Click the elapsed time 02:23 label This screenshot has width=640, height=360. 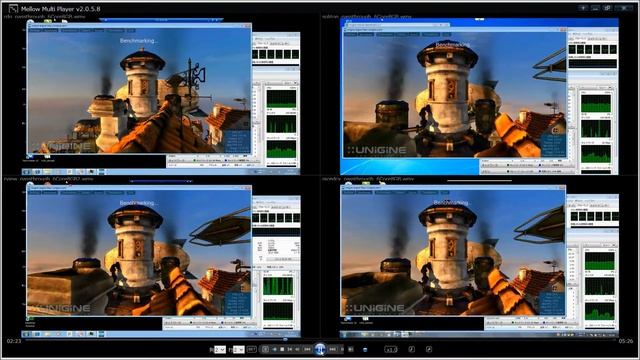14,341
